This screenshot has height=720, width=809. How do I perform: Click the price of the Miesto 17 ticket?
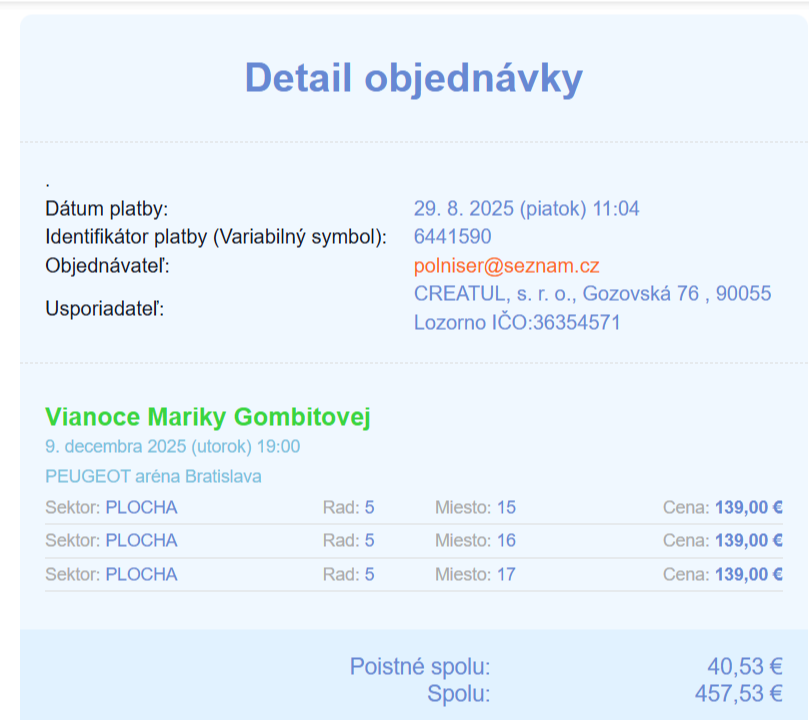(748, 574)
